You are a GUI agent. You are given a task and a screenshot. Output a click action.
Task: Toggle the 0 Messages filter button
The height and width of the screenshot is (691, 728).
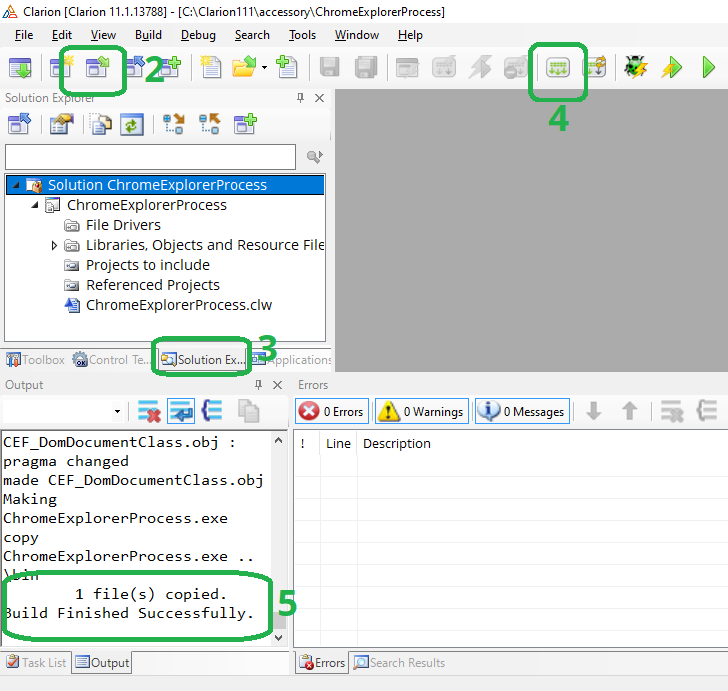(520, 411)
